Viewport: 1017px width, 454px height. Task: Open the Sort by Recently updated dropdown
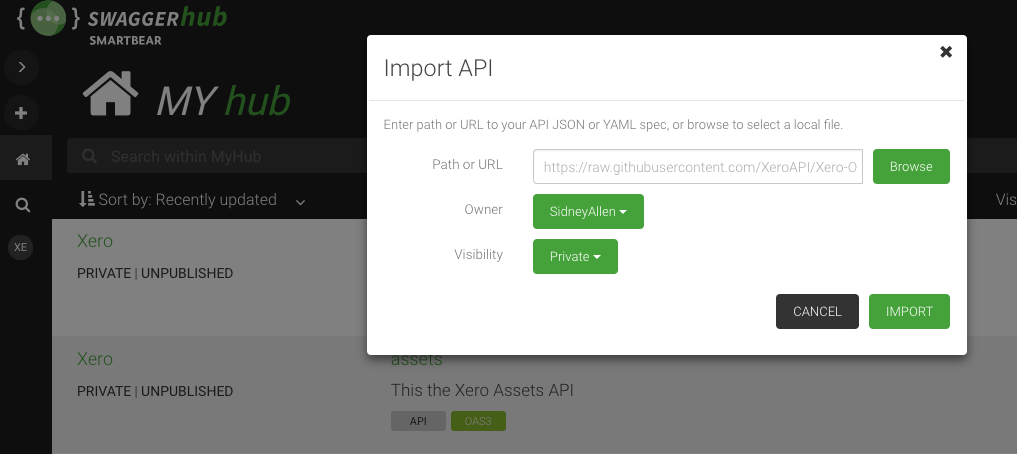193,200
